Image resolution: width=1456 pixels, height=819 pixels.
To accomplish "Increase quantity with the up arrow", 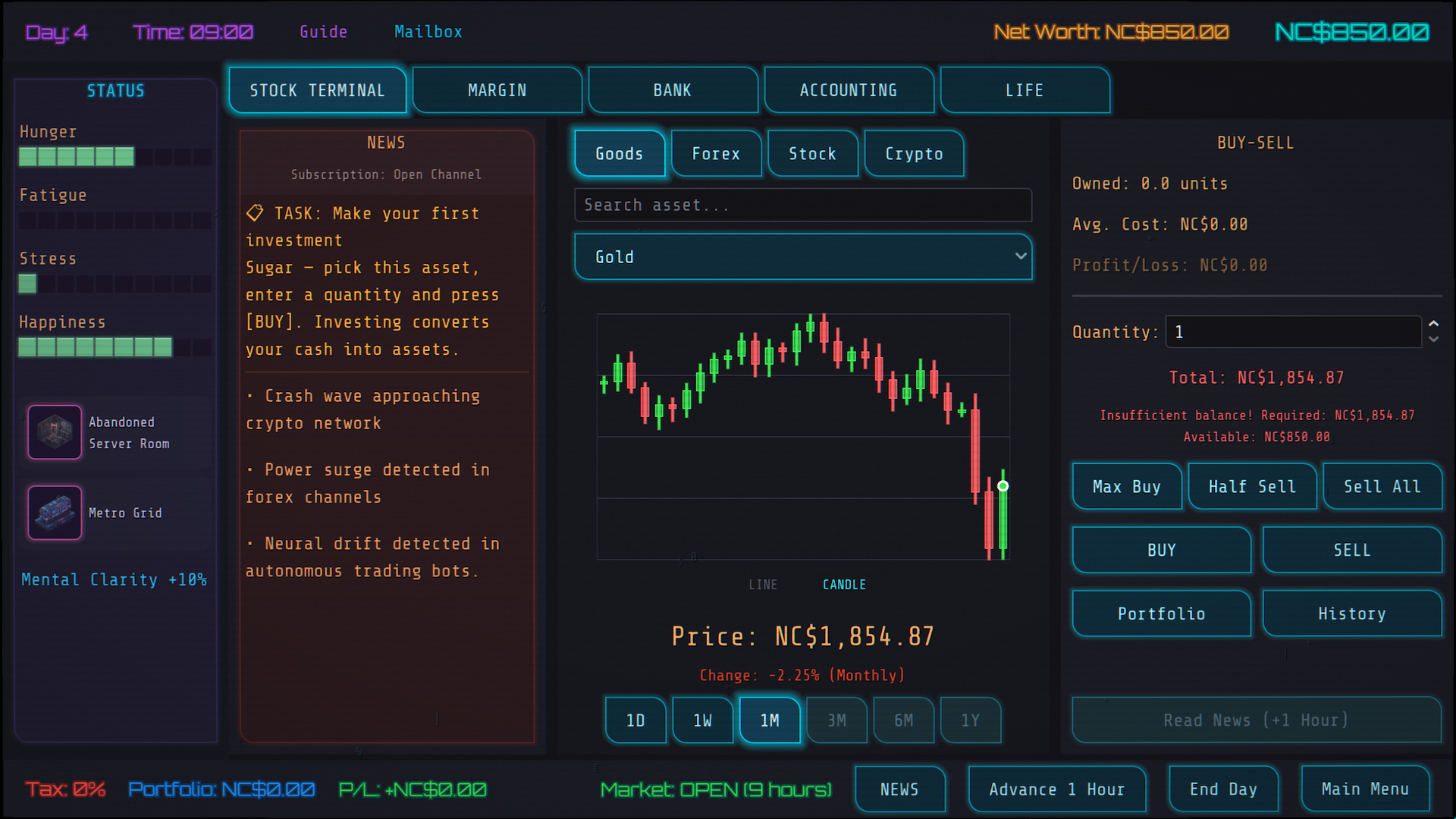I will 1433,324.
